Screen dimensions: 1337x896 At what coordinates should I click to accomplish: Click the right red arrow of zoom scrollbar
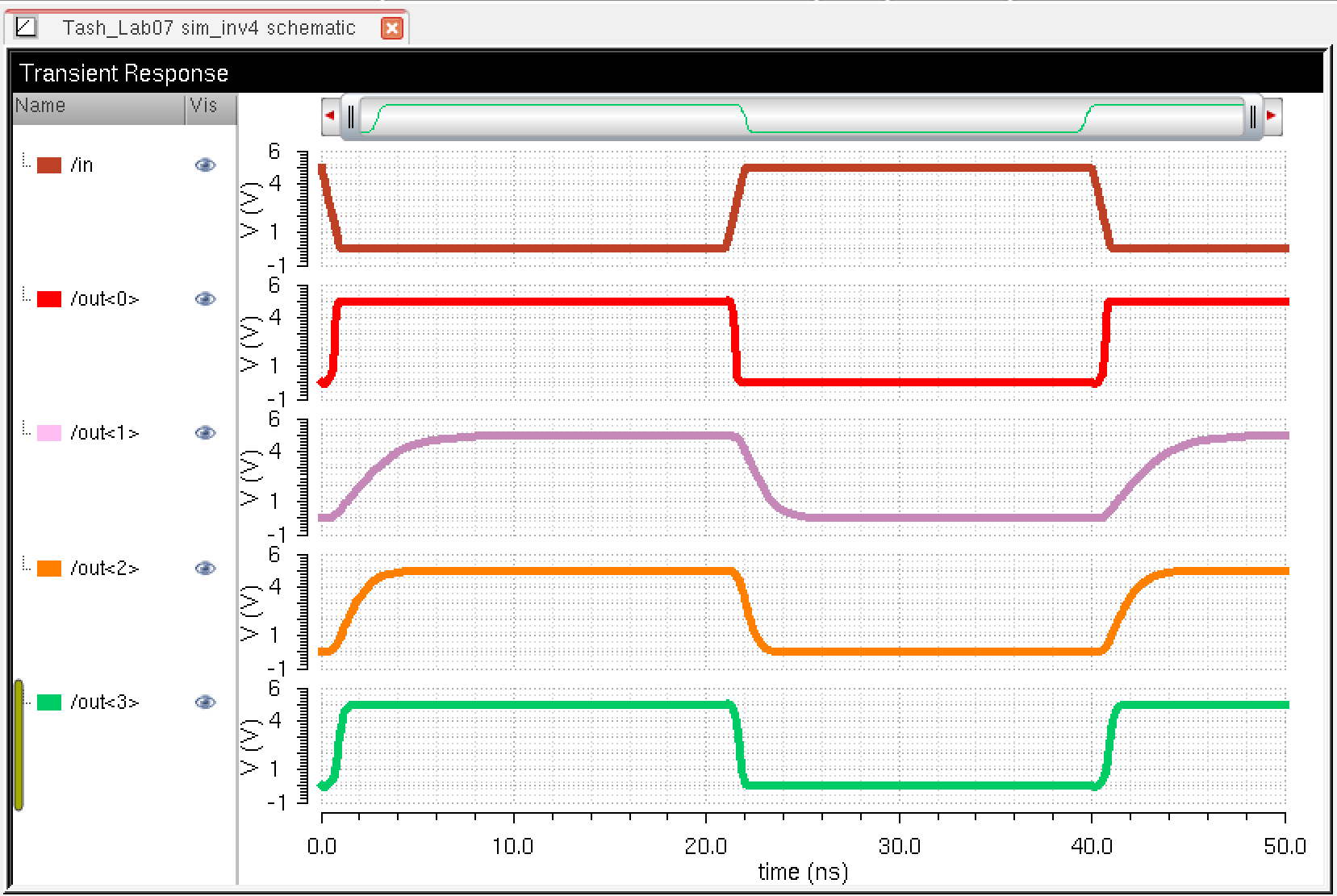[1272, 116]
